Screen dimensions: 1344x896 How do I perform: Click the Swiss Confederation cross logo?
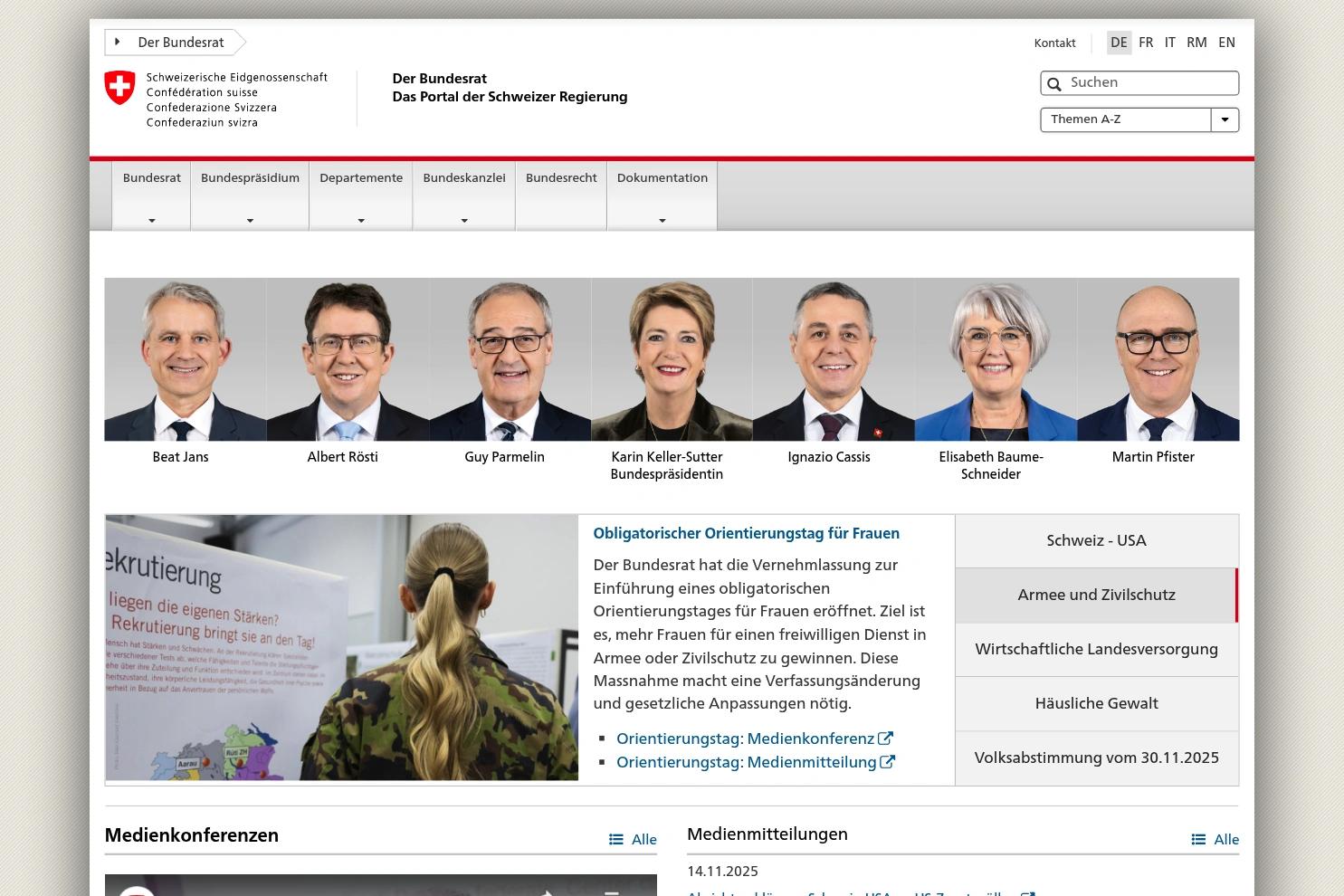click(119, 88)
